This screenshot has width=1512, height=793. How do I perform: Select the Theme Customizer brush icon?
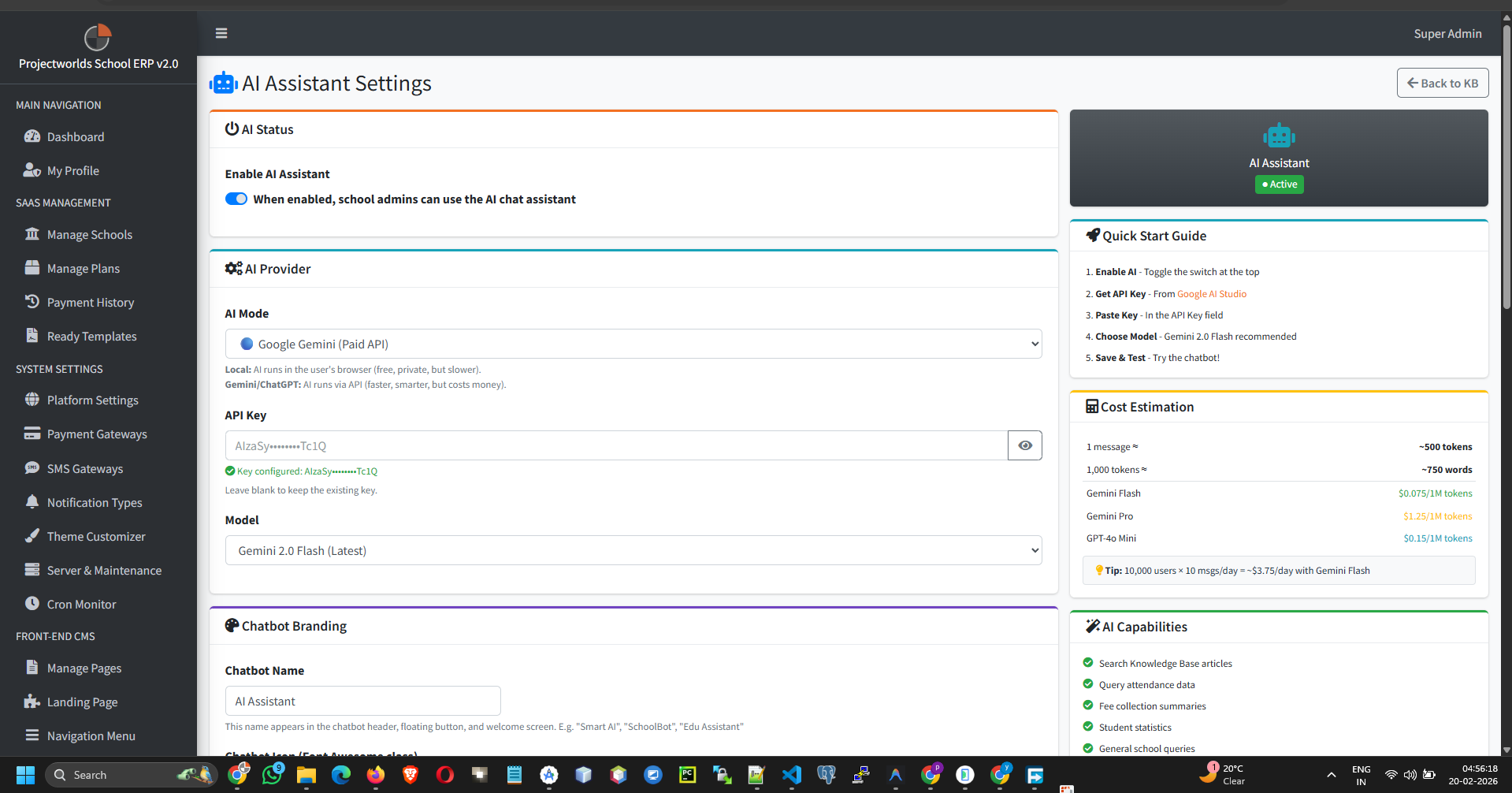pos(32,536)
